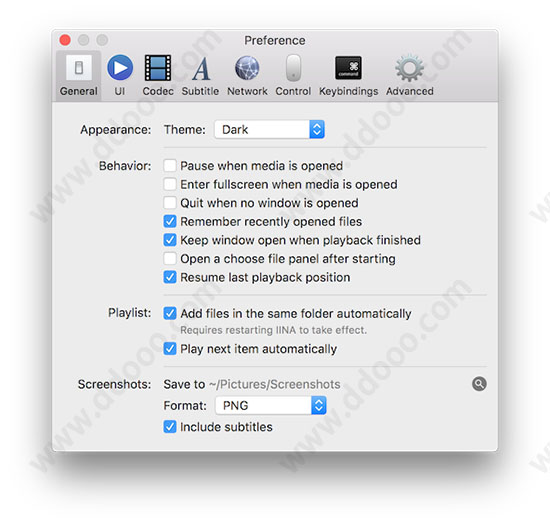Open Keybindings command key icon
The image size is (550, 526).
(348, 68)
